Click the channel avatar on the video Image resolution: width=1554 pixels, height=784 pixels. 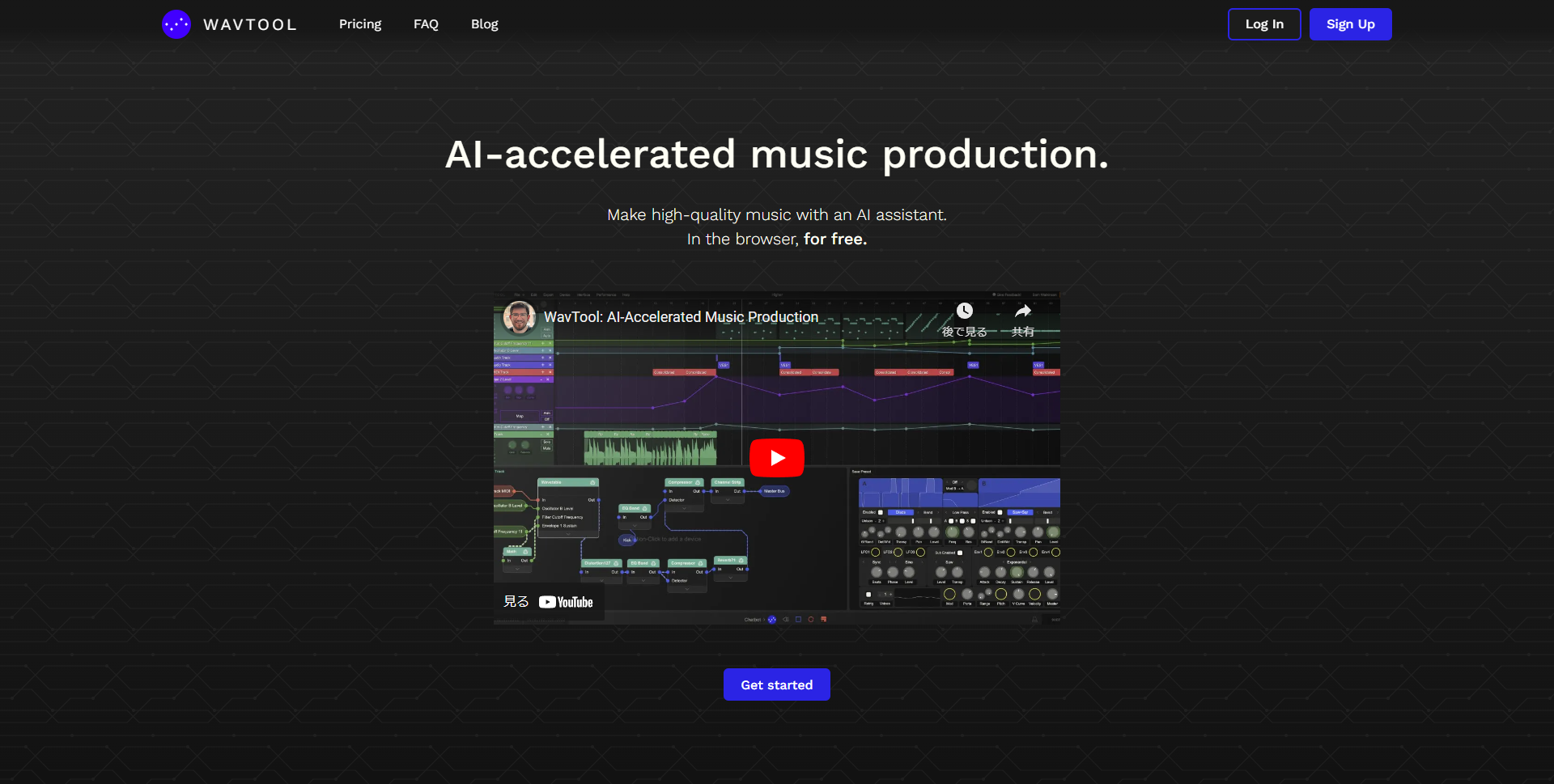tap(519, 317)
